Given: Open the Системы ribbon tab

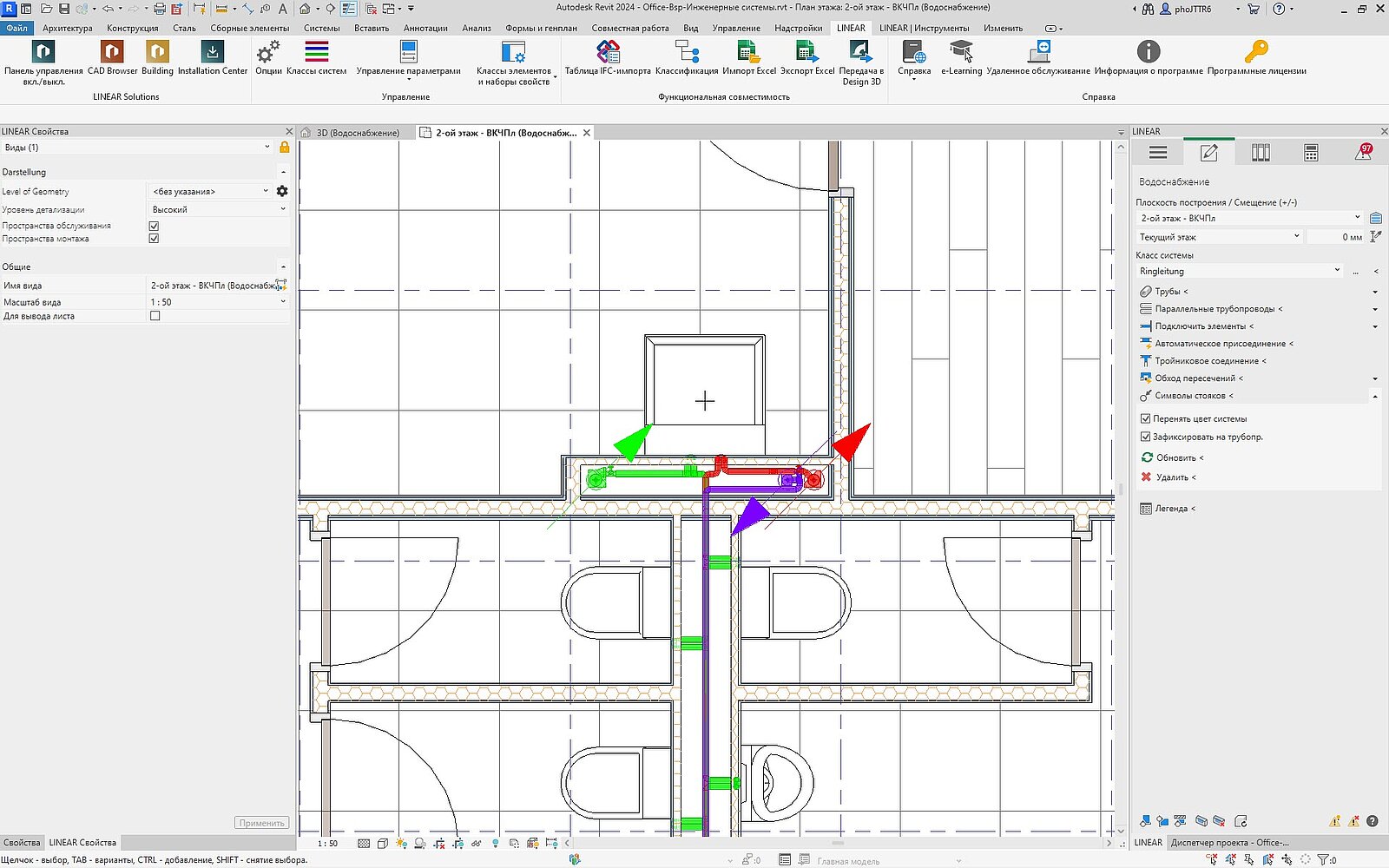Looking at the screenshot, I should pos(321,28).
